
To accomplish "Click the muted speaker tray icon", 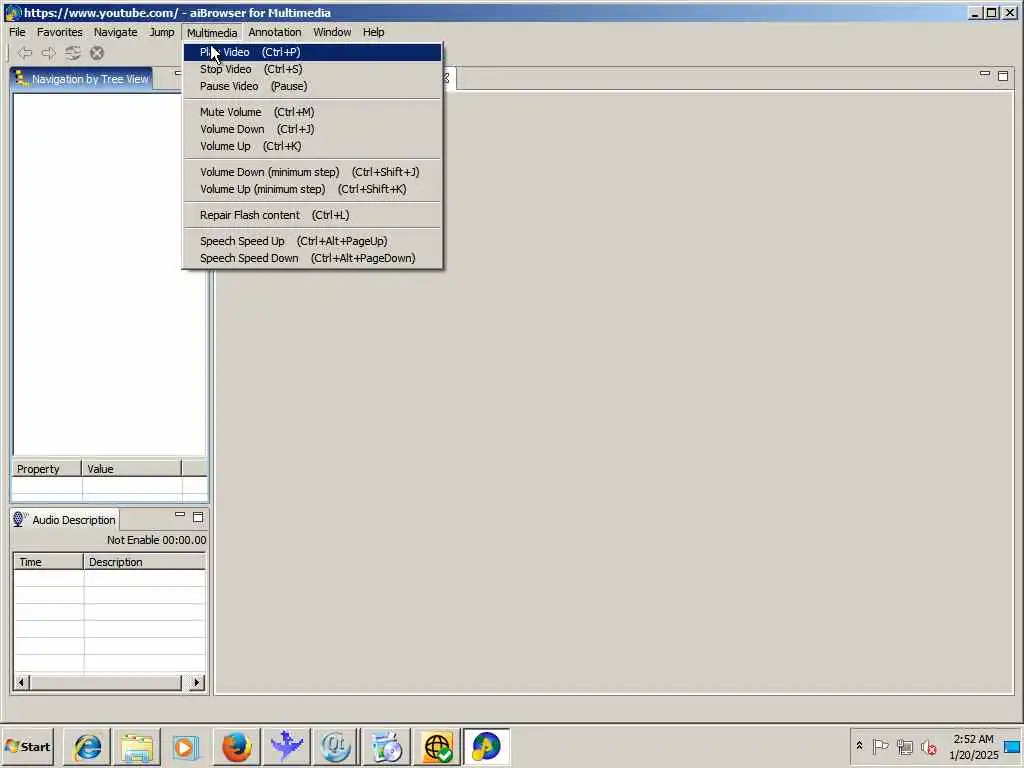I will [929, 746].
